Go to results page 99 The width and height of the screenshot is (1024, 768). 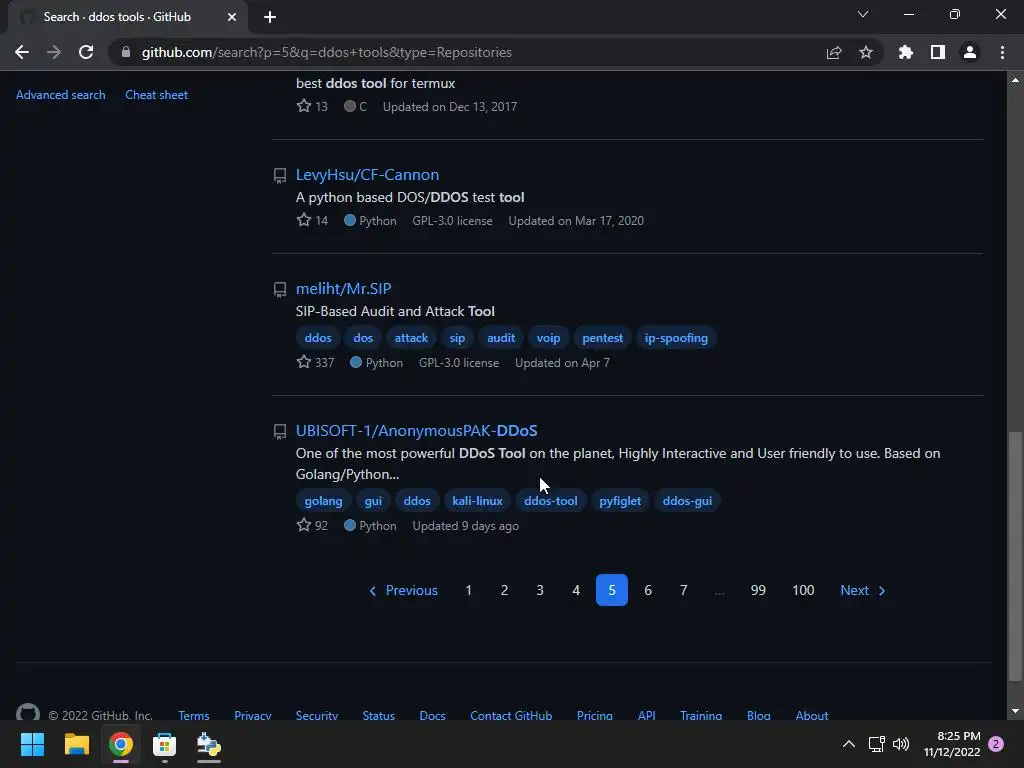[x=758, y=590]
